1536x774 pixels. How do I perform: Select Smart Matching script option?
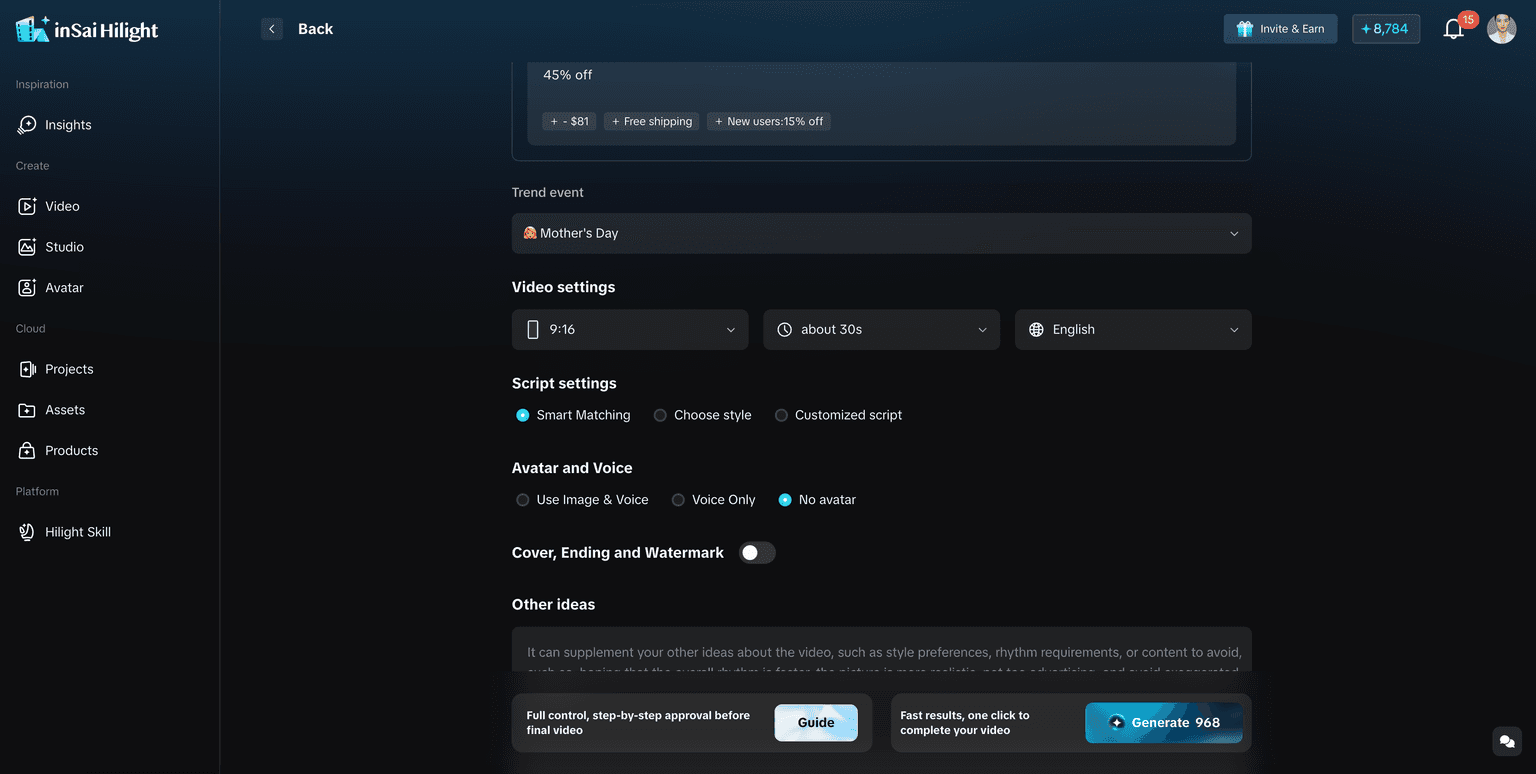click(x=573, y=415)
